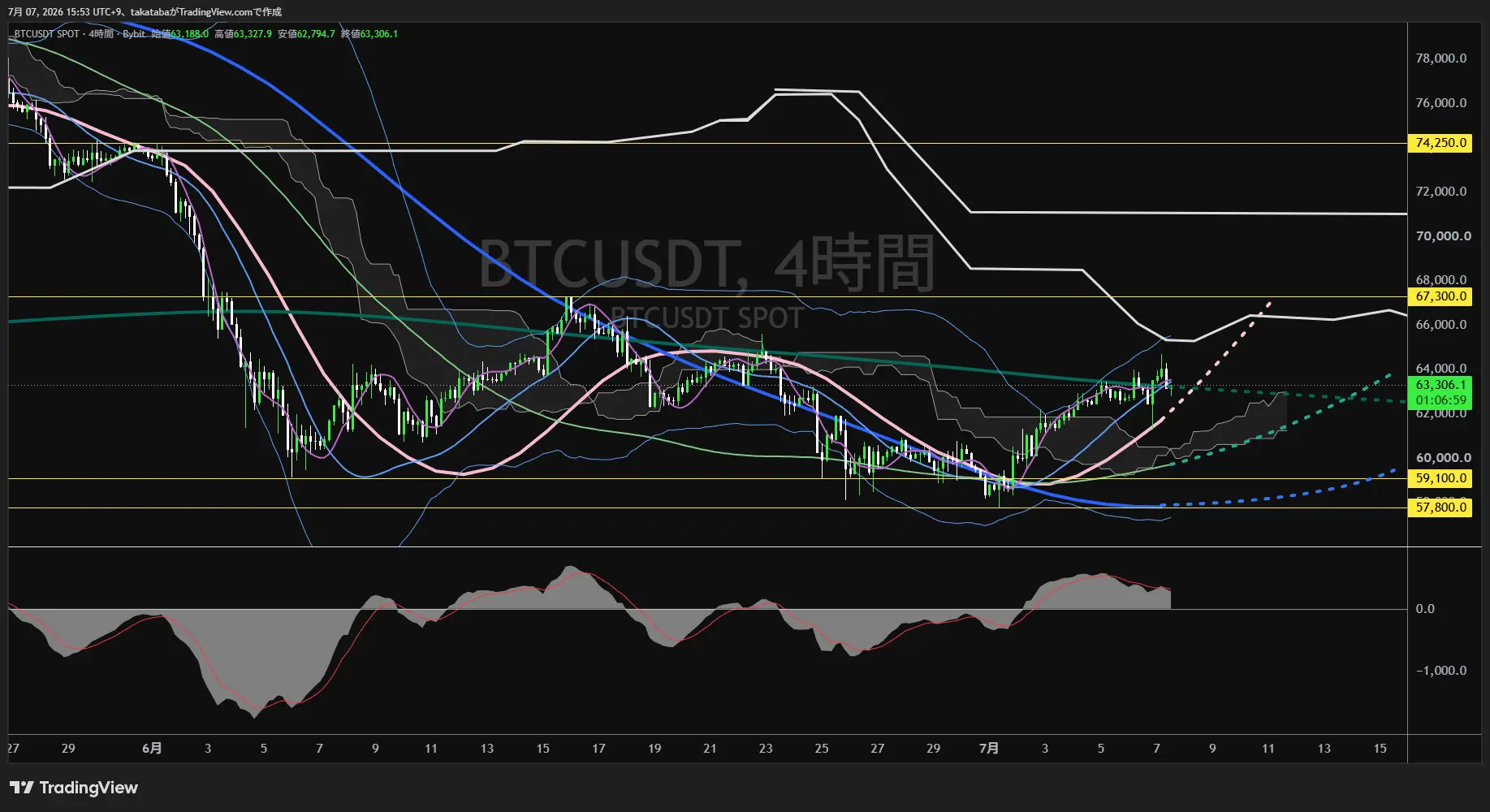Screen dimensions: 1490x812
Task: Click the 23 date label on time axis
Action: (766, 749)
